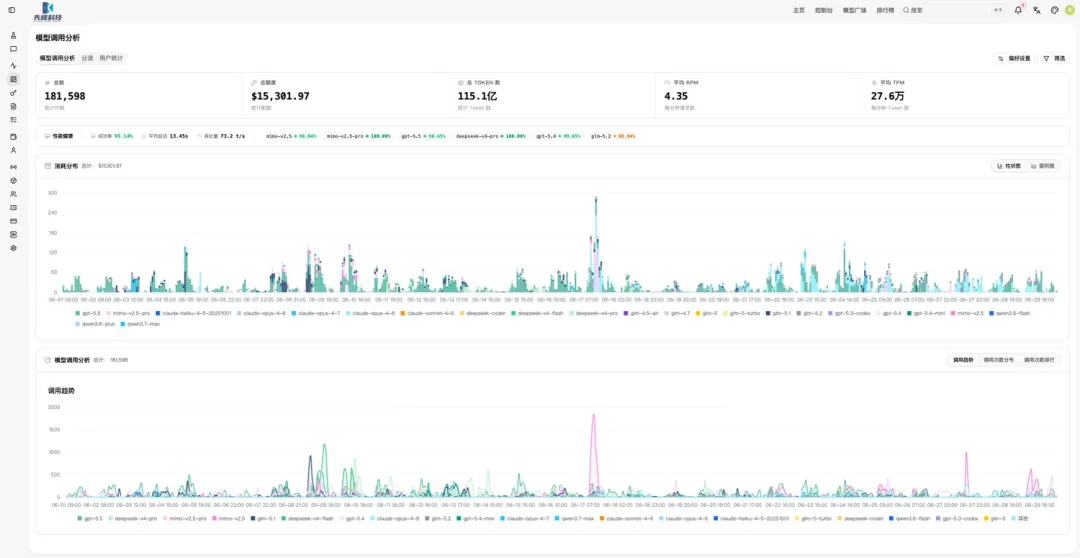
Task: Open the 偏好设置 preferences panel
Action: click(x=1014, y=59)
